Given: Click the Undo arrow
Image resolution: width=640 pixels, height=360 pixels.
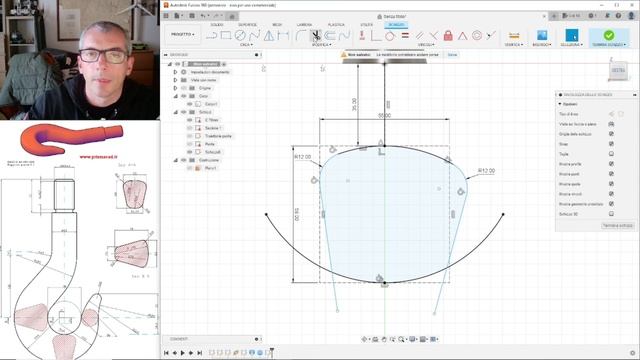Looking at the screenshot, I should pyautogui.click(x=203, y=16).
